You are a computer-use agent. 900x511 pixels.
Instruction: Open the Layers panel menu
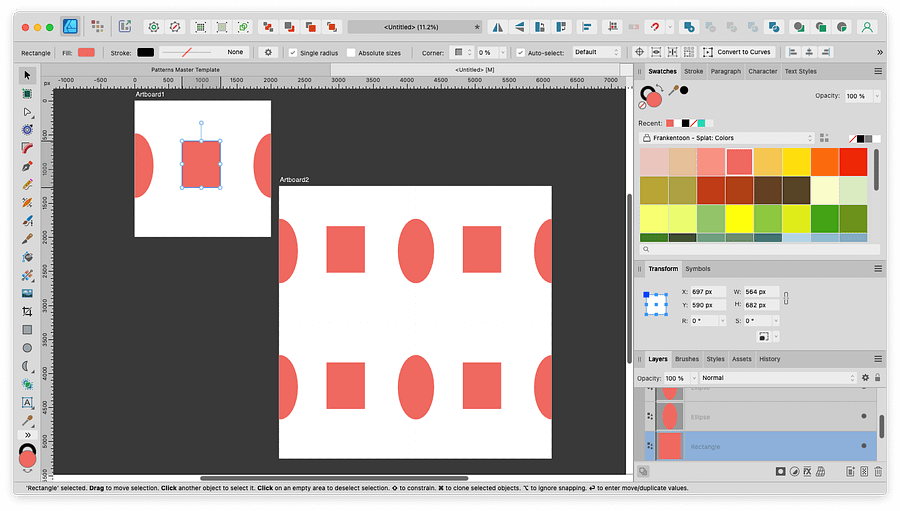(878, 359)
